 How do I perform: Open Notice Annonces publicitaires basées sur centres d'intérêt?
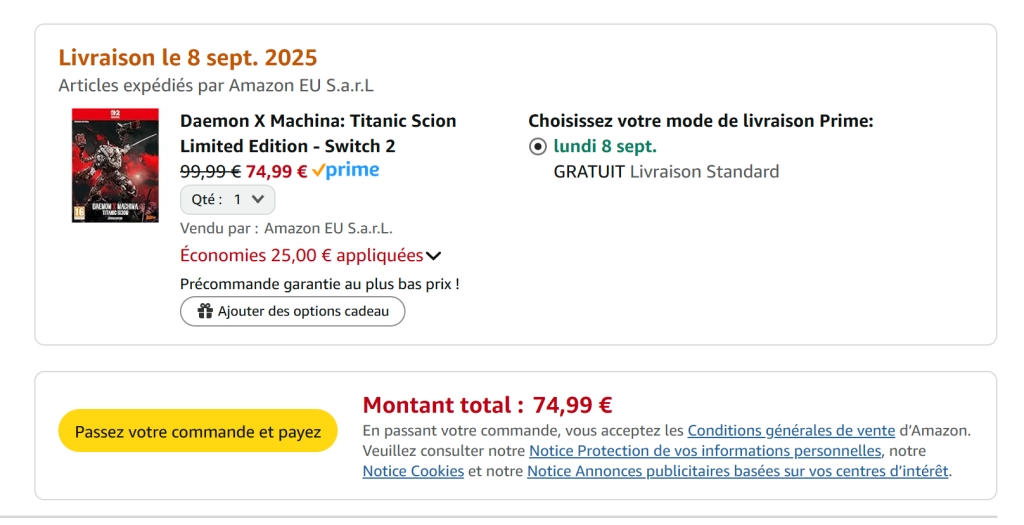(737, 471)
